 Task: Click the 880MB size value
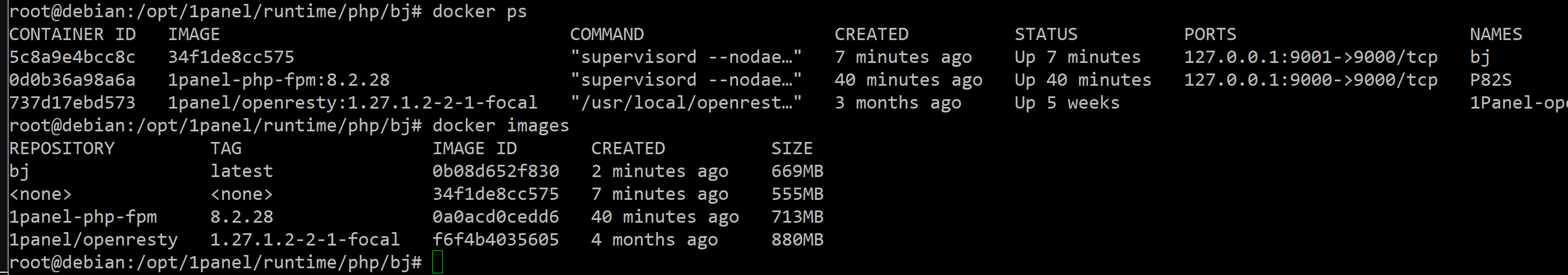797,240
